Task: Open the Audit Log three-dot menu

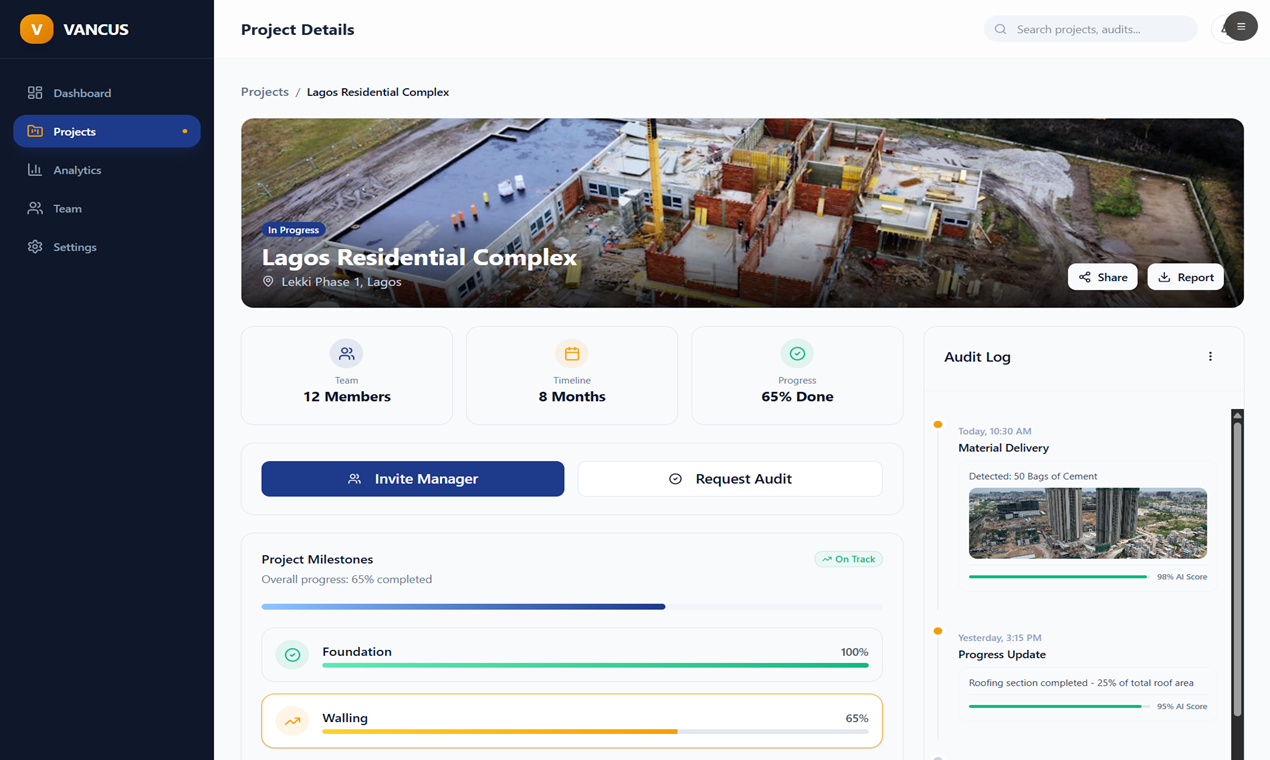Action: (1210, 356)
